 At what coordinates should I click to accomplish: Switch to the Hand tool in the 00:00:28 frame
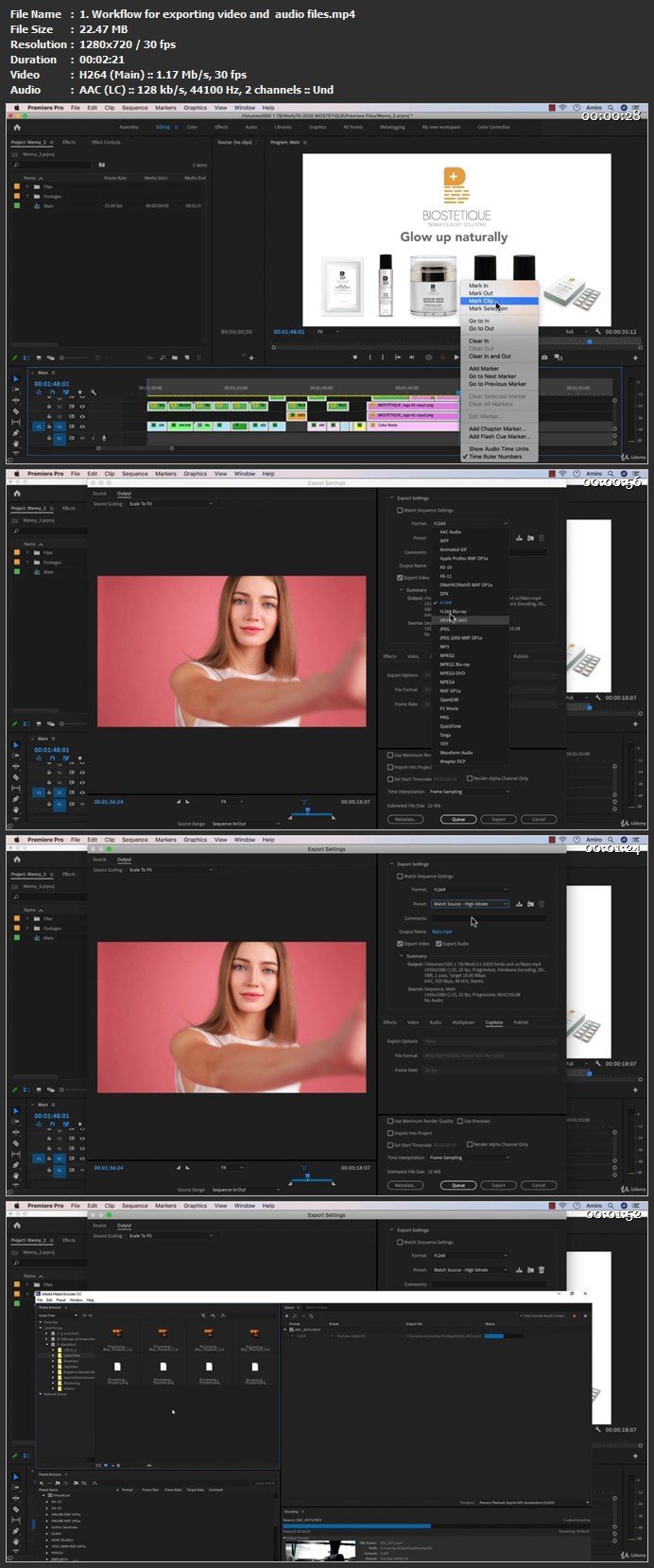coord(16,444)
